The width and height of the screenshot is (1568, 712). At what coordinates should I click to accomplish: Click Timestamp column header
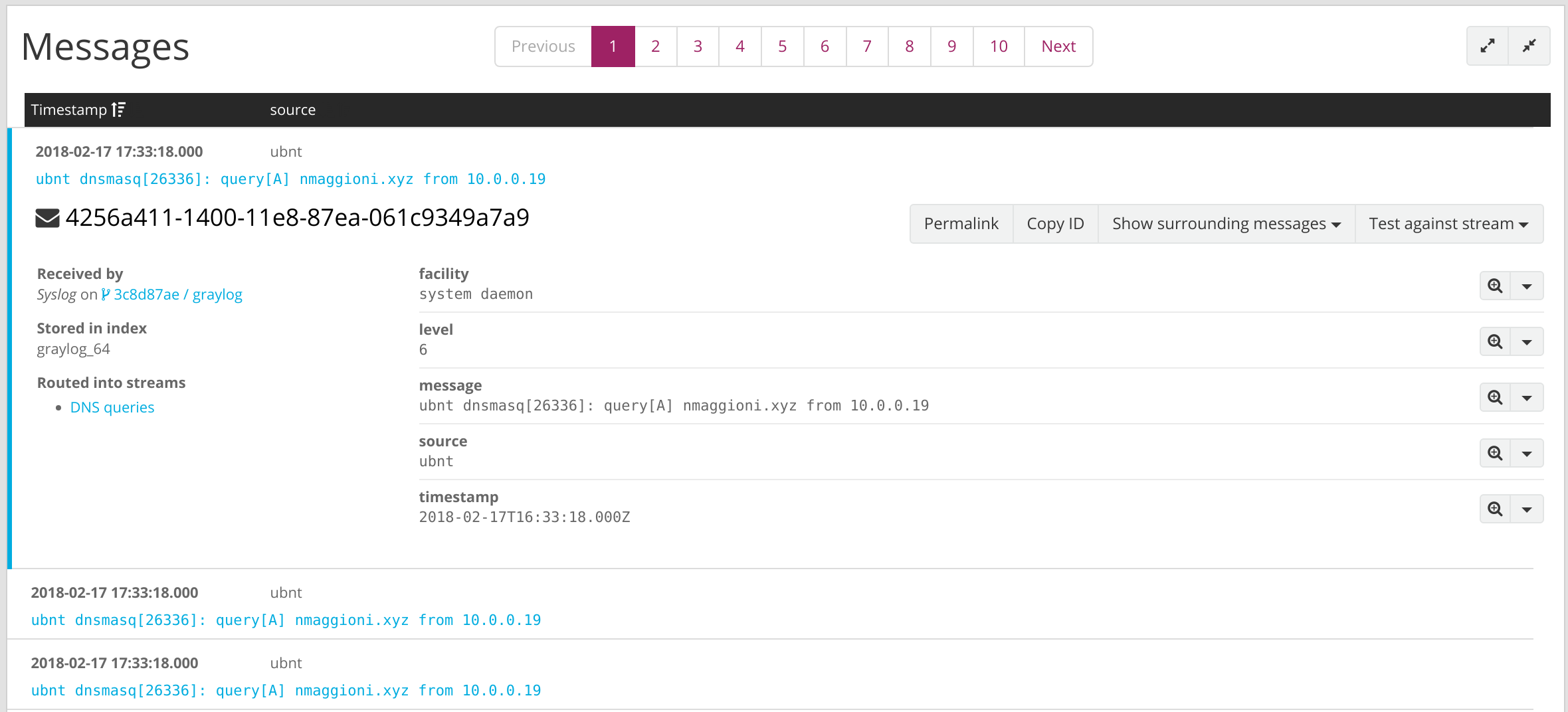tap(69, 110)
